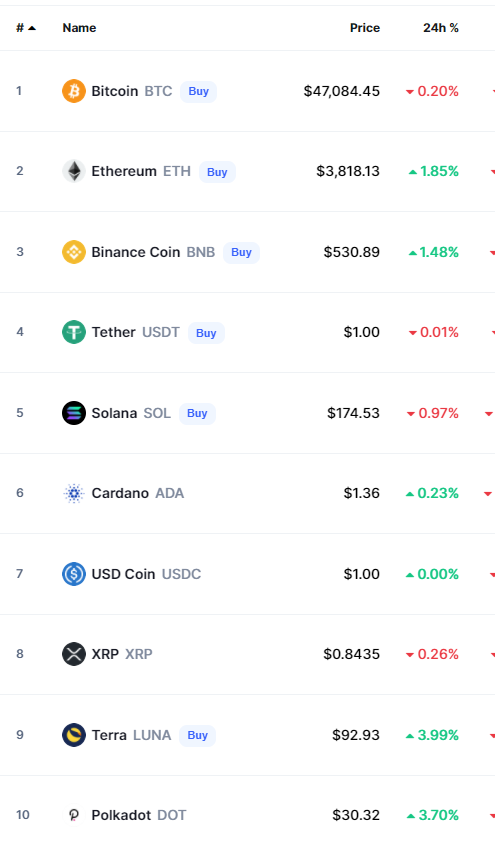Click the Ethereum diamond logo icon

74,171
